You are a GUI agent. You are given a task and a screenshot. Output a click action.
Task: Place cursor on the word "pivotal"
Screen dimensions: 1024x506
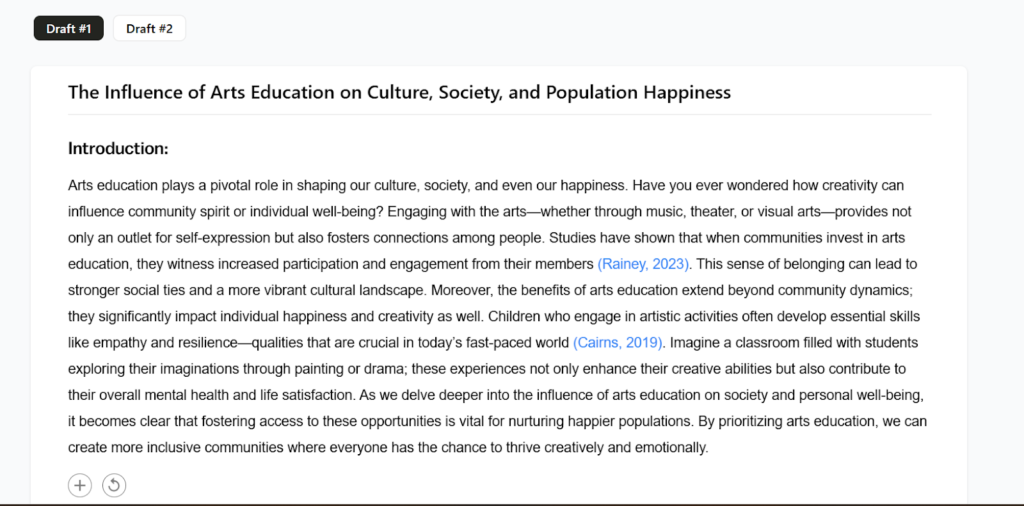click(x=227, y=186)
